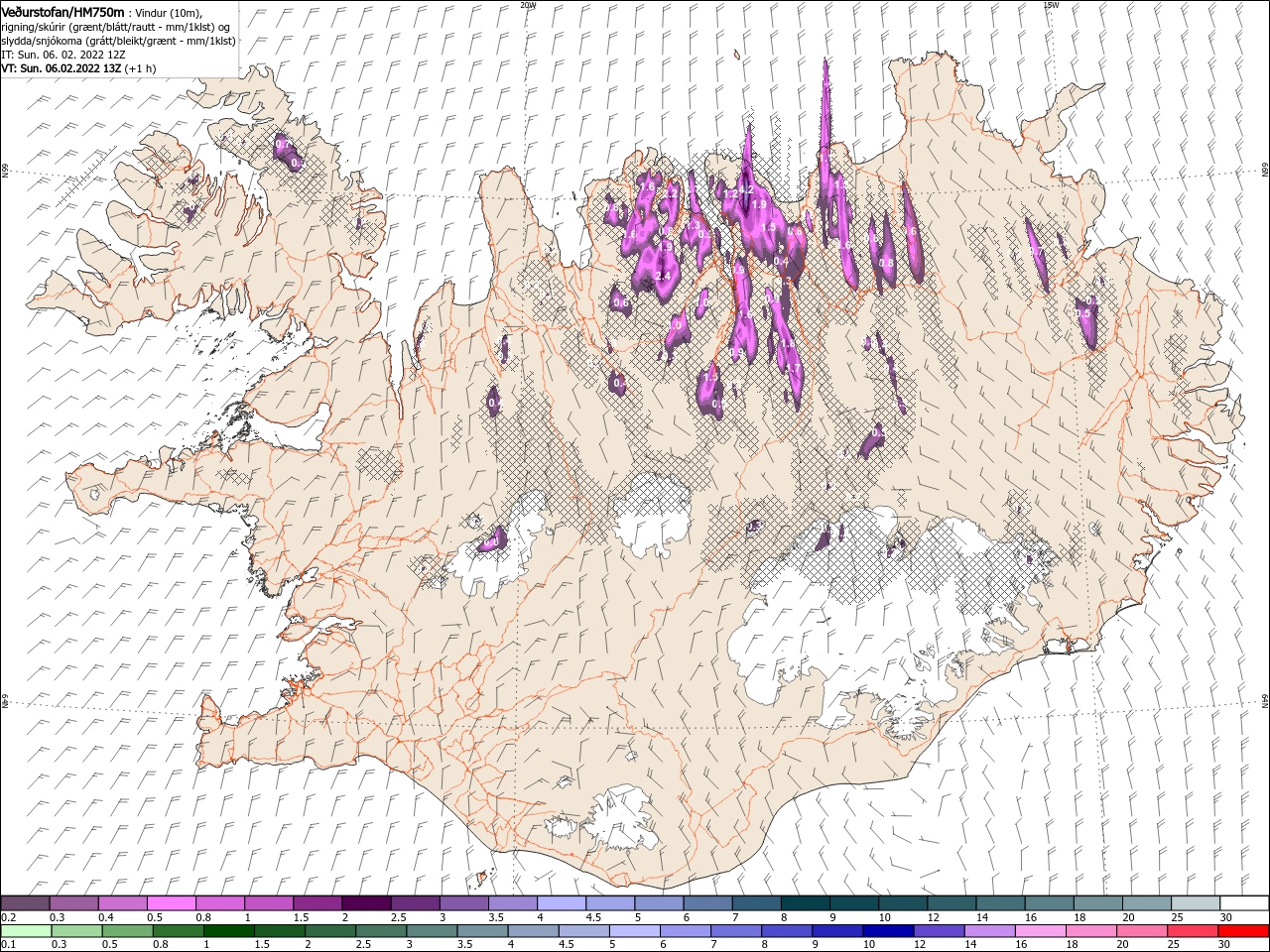
Task: Click the 12 label under snow legend
Action: pyautogui.click(x=933, y=917)
